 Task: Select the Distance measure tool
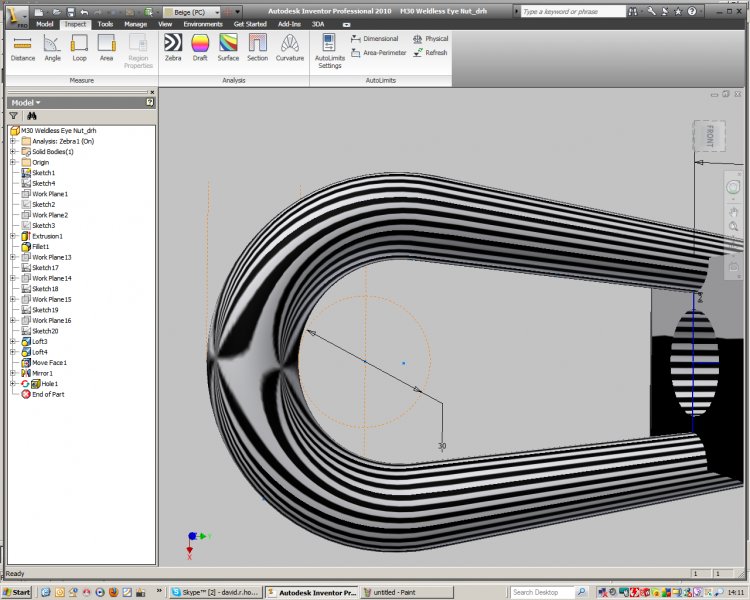click(22, 47)
